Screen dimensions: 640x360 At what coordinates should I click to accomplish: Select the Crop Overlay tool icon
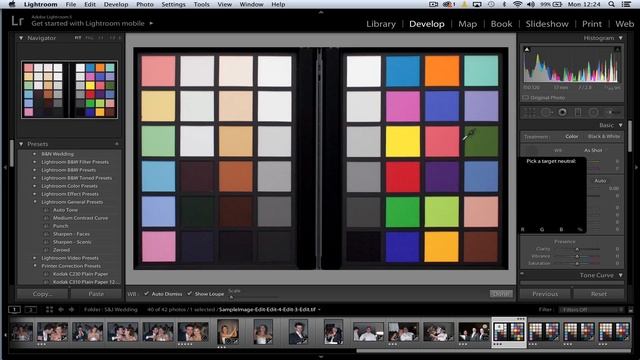click(529, 112)
